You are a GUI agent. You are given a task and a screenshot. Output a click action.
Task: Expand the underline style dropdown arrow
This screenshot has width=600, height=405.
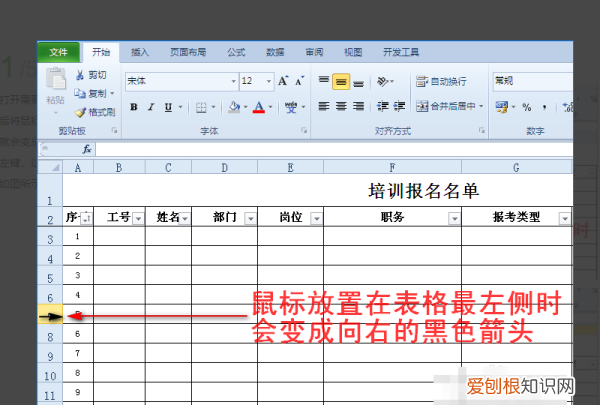(x=180, y=107)
